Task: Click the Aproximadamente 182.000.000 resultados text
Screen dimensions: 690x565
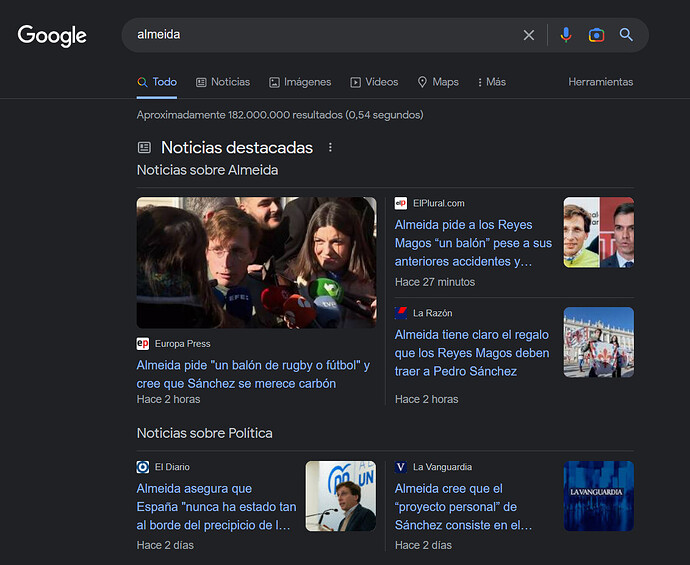Action: (280, 115)
